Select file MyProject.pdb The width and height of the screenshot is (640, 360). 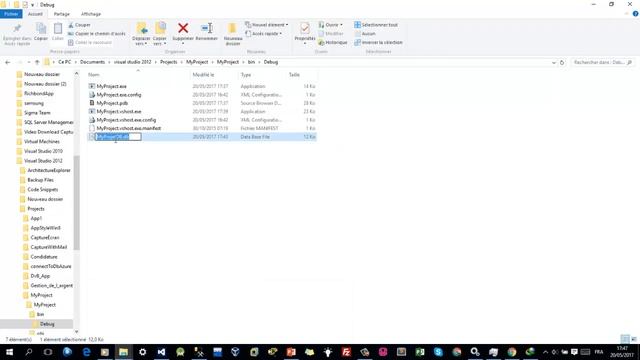click(x=112, y=103)
